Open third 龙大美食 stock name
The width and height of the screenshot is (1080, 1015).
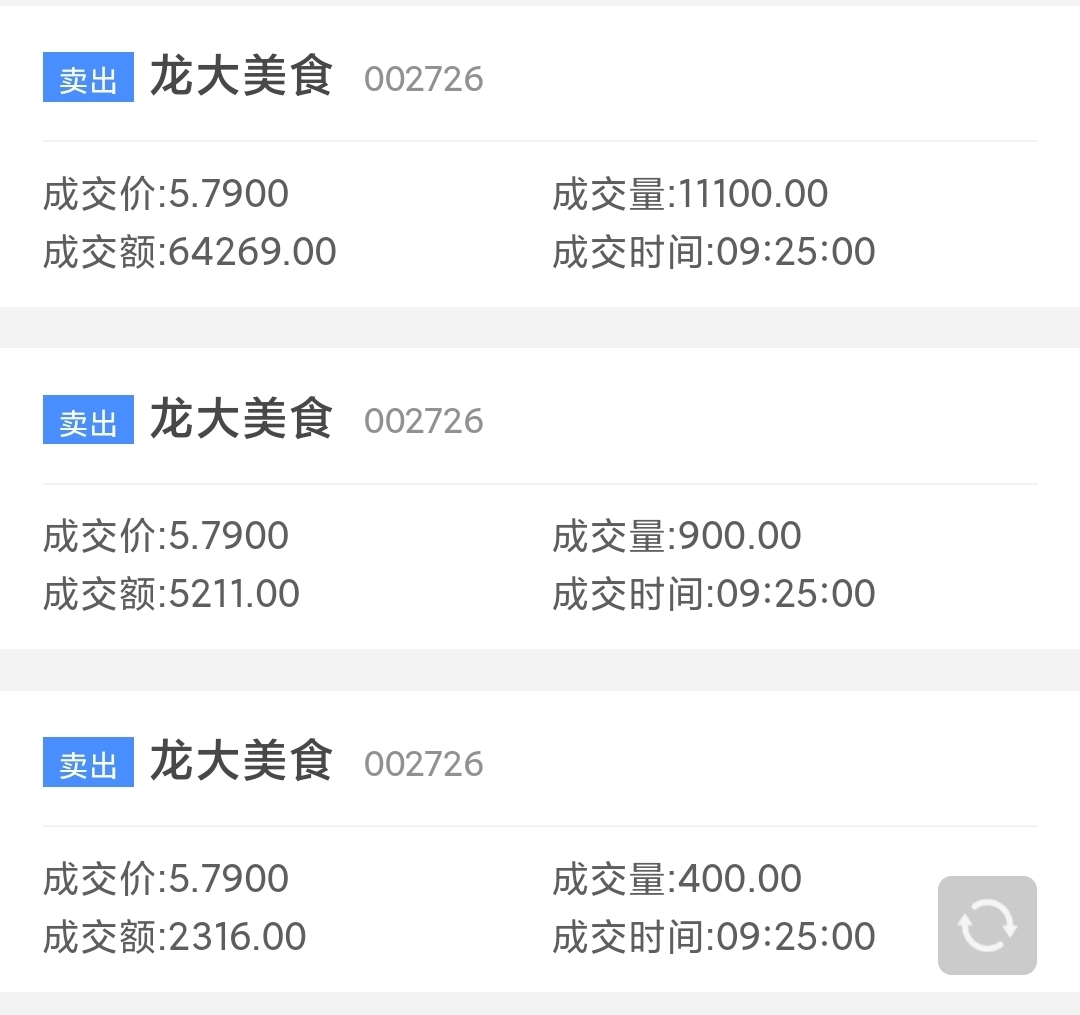click(x=241, y=761)
